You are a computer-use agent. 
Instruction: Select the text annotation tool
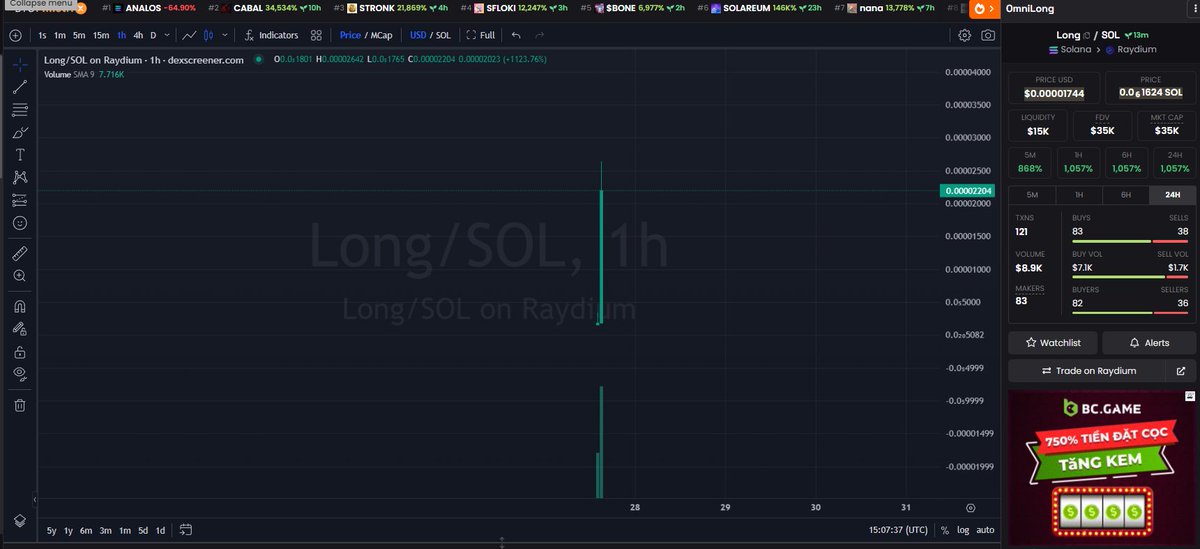pos(20,155)
